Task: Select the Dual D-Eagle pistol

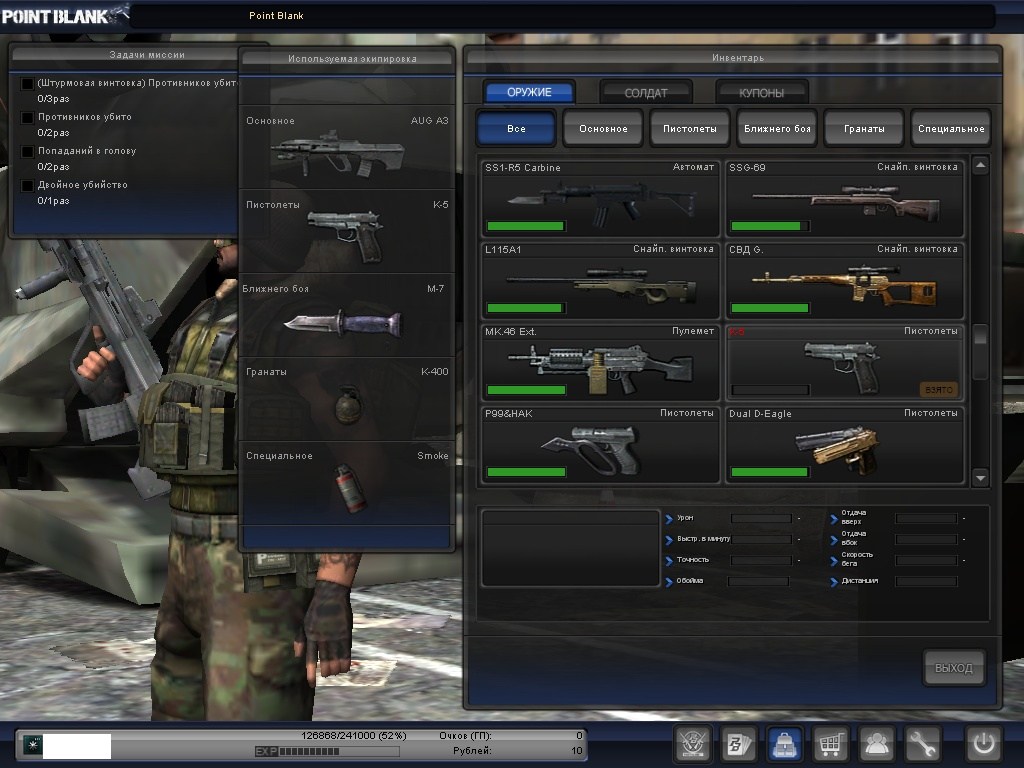Action: (x=844, y=445)
